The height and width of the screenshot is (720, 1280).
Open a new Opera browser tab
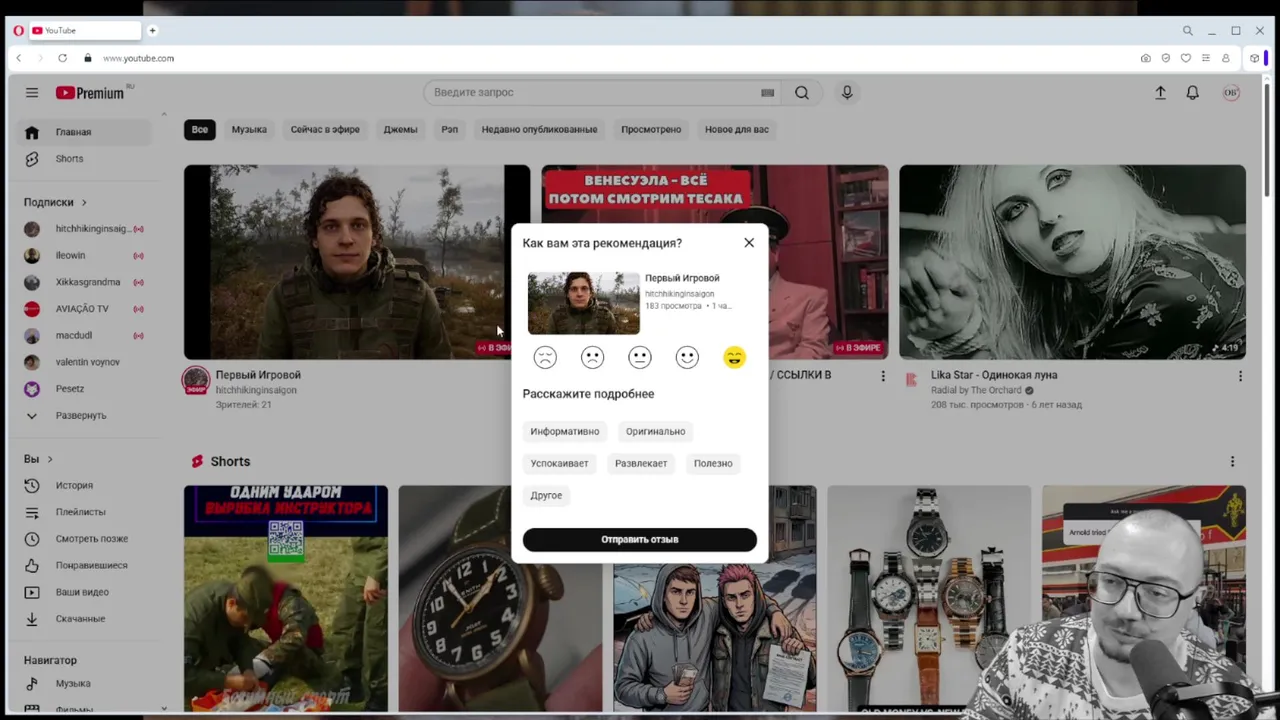[x=153, y=31]
